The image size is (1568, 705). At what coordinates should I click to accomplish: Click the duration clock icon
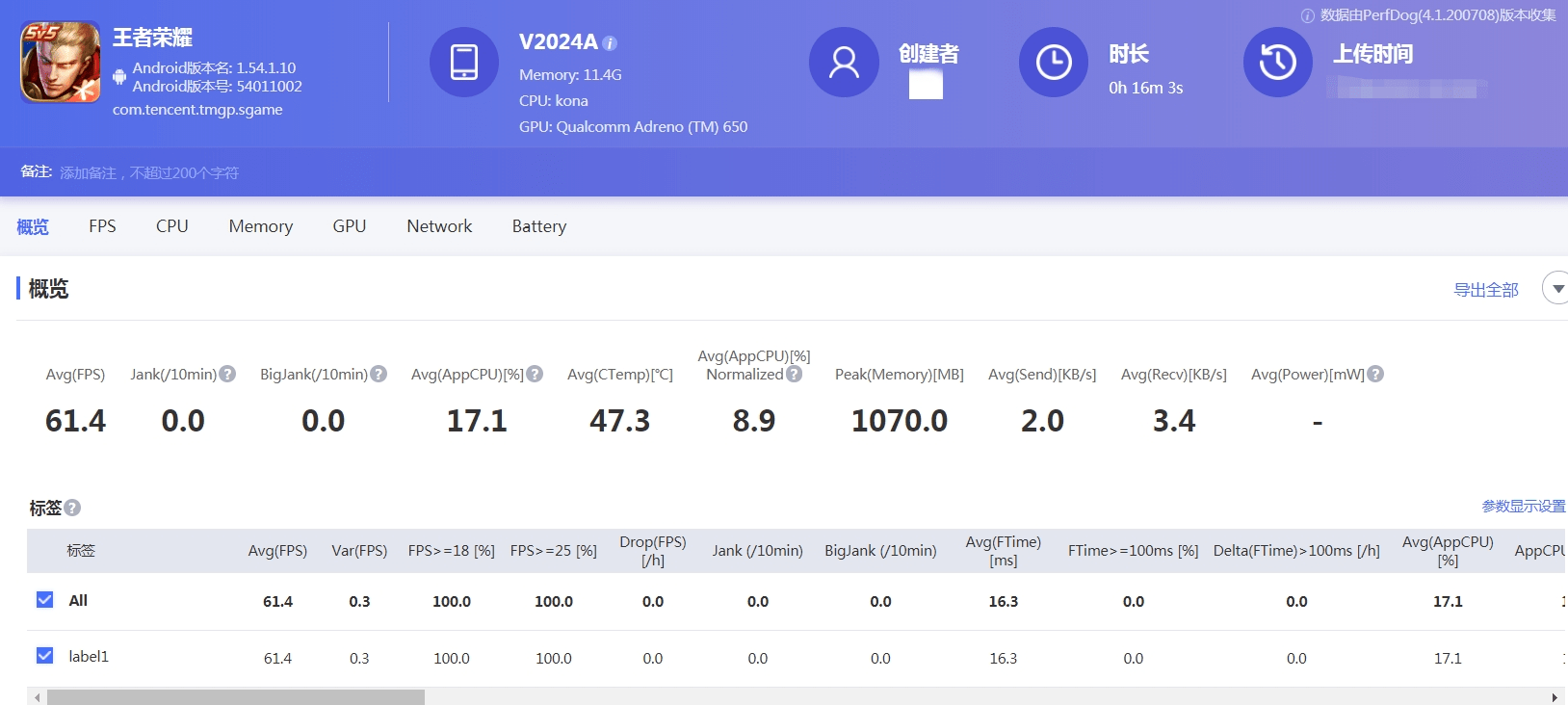point(1054,63)
